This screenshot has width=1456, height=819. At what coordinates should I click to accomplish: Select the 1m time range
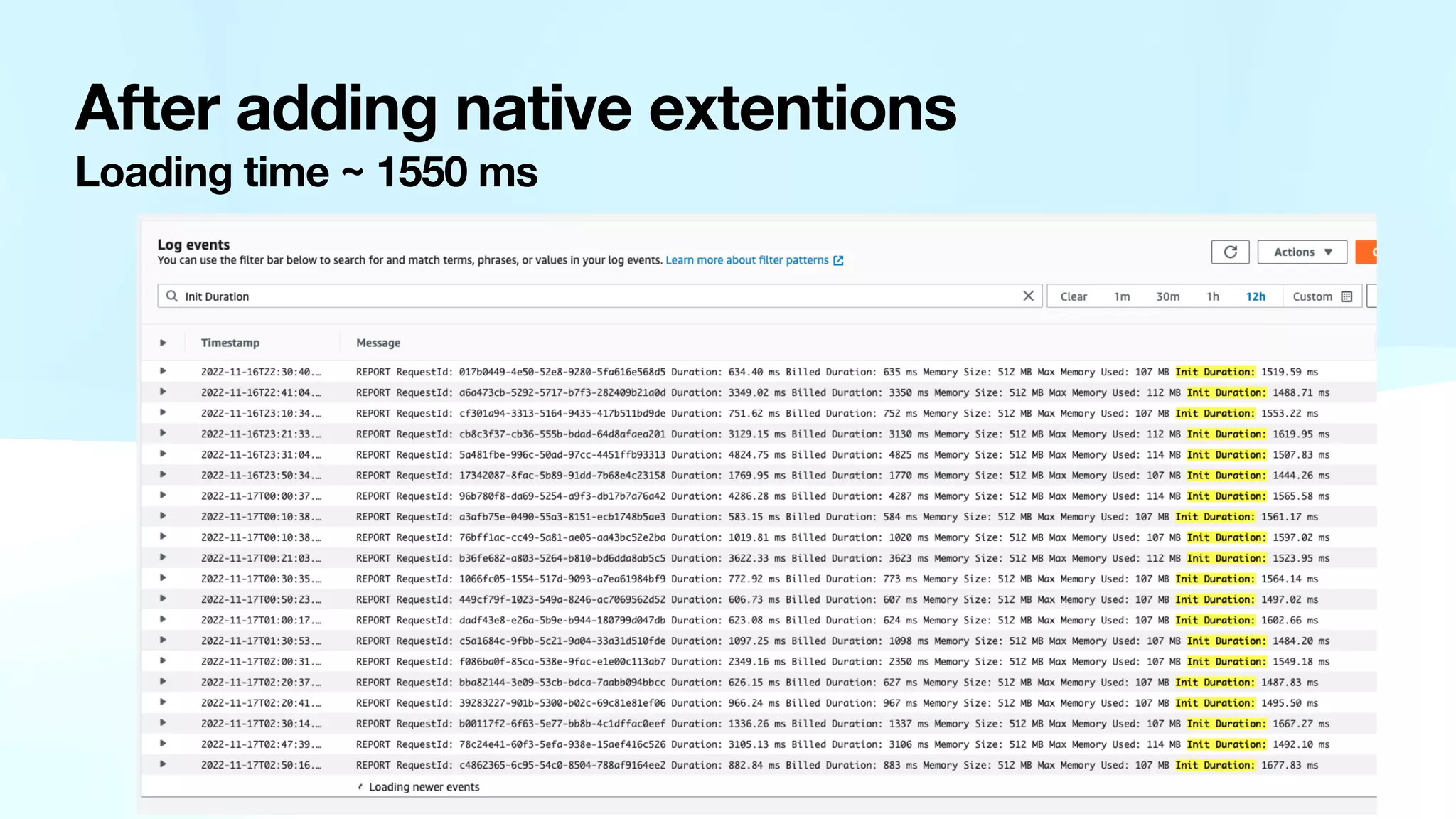click(1122, 296)
